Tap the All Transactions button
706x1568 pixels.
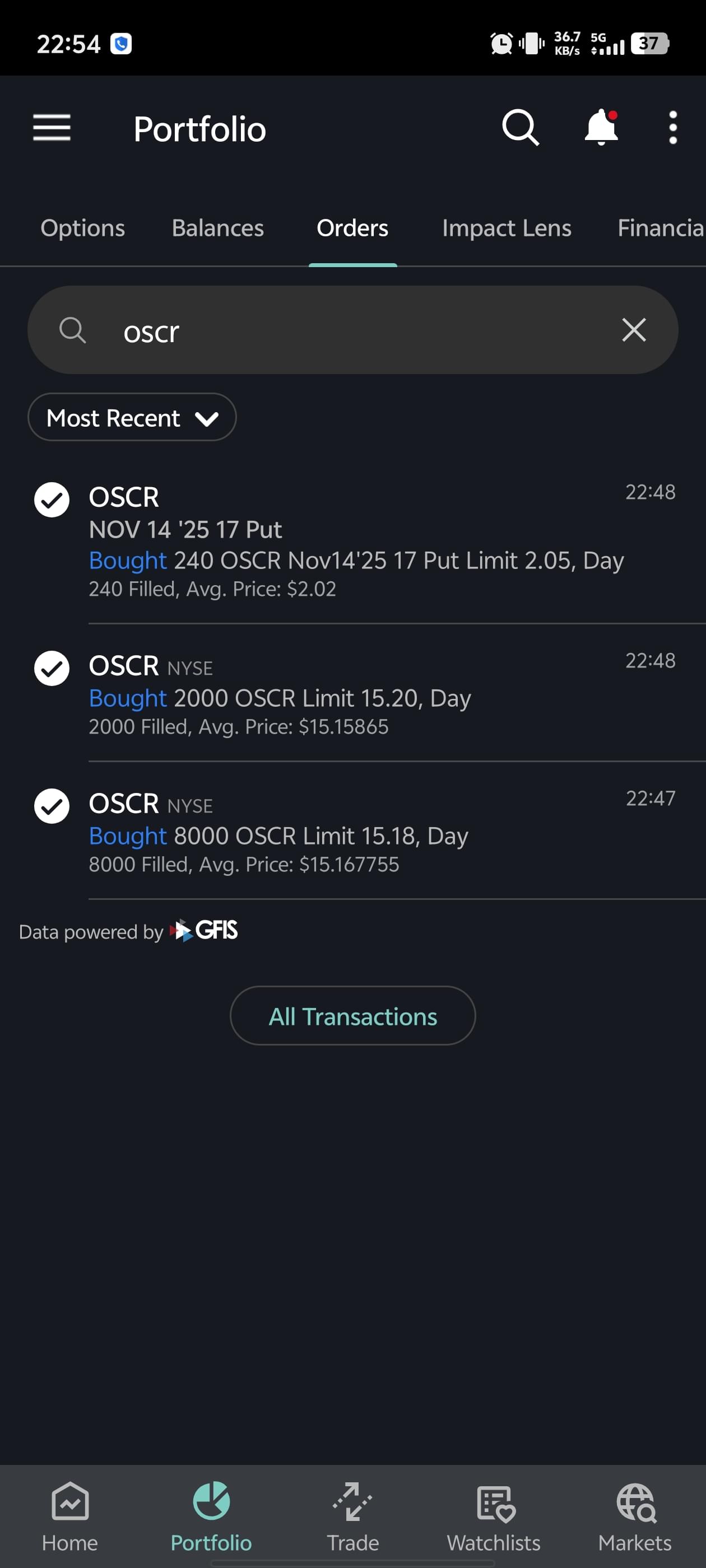click(x=352, y=1016)
